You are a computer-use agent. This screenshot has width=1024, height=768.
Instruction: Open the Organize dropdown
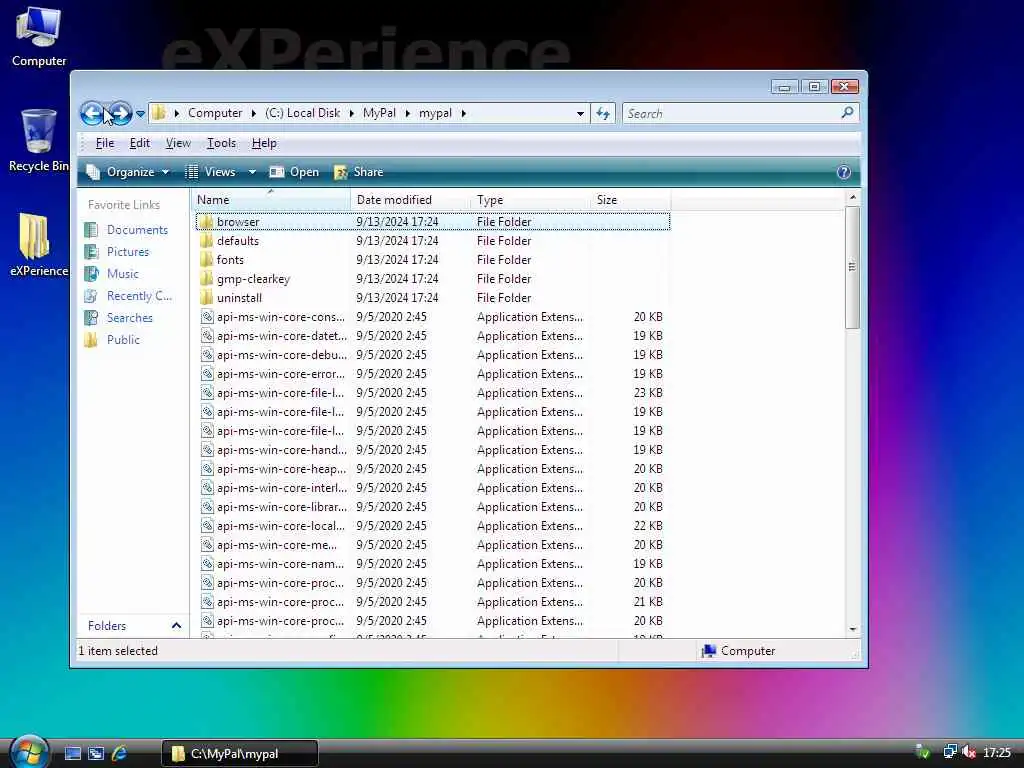128,172
